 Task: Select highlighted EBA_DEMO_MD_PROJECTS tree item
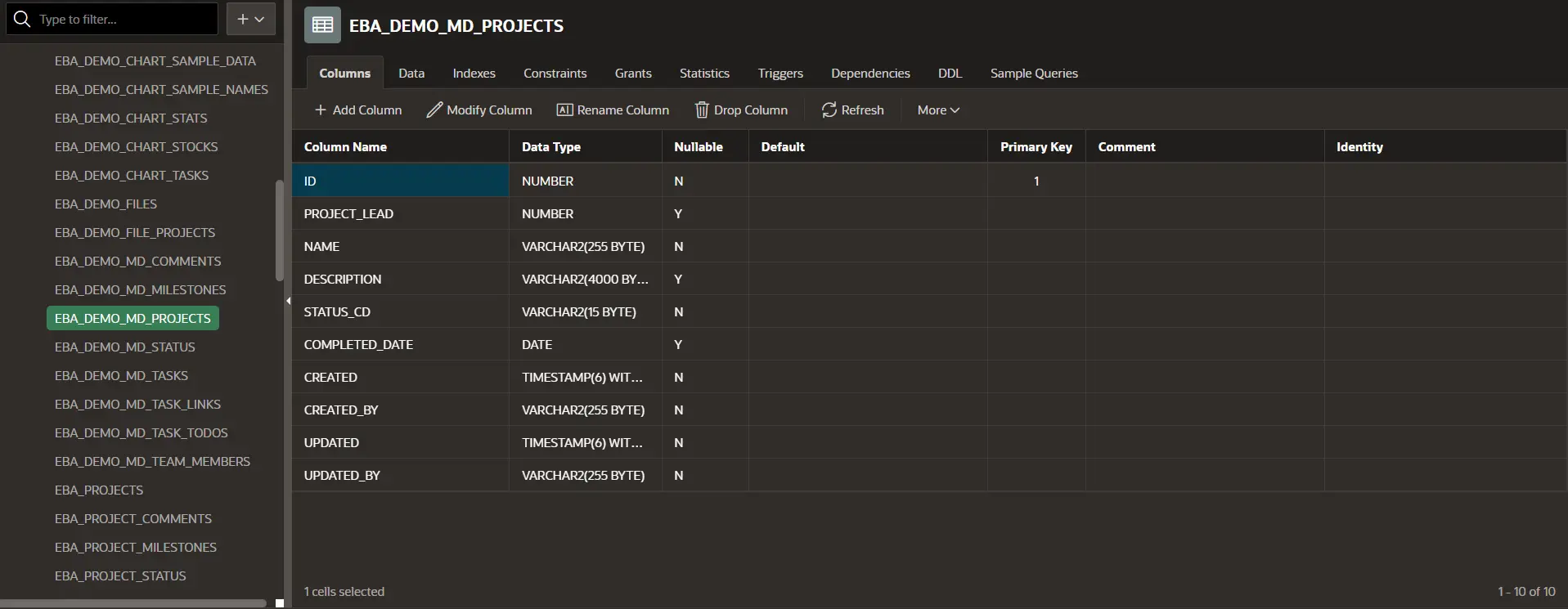click(x=133, y=318)
